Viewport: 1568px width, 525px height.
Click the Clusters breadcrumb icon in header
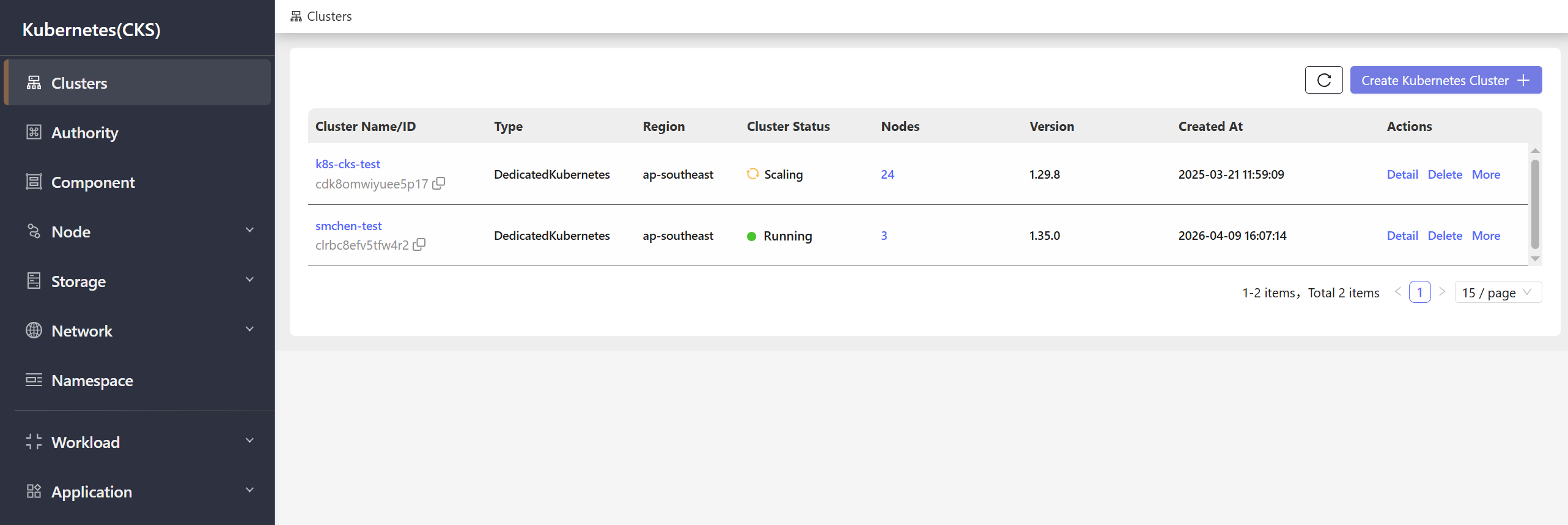[296, 16]
